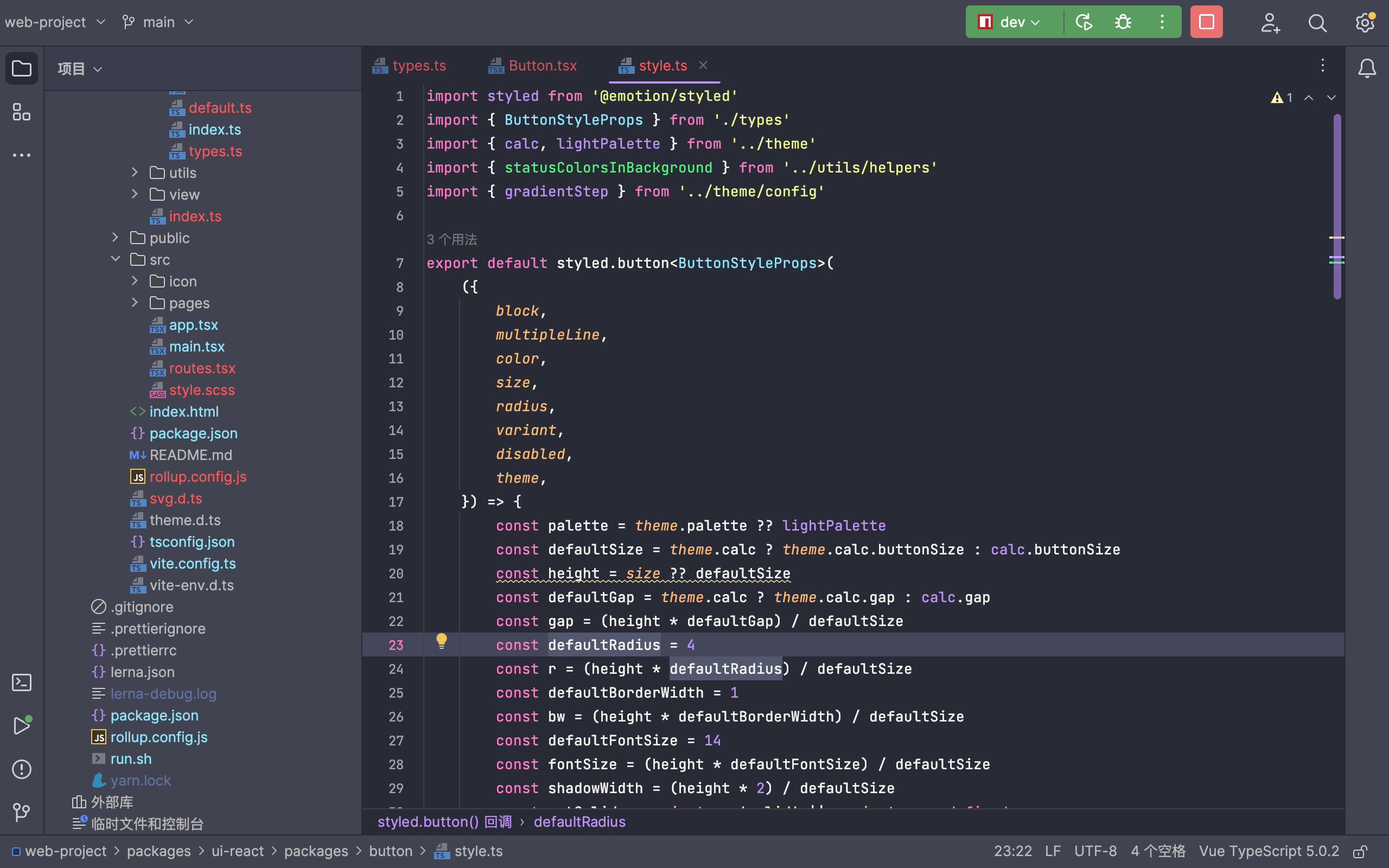Viewport: 1389px width, 868px height.
Task: Change indent setting 4 个空格
Action: 1158,851
